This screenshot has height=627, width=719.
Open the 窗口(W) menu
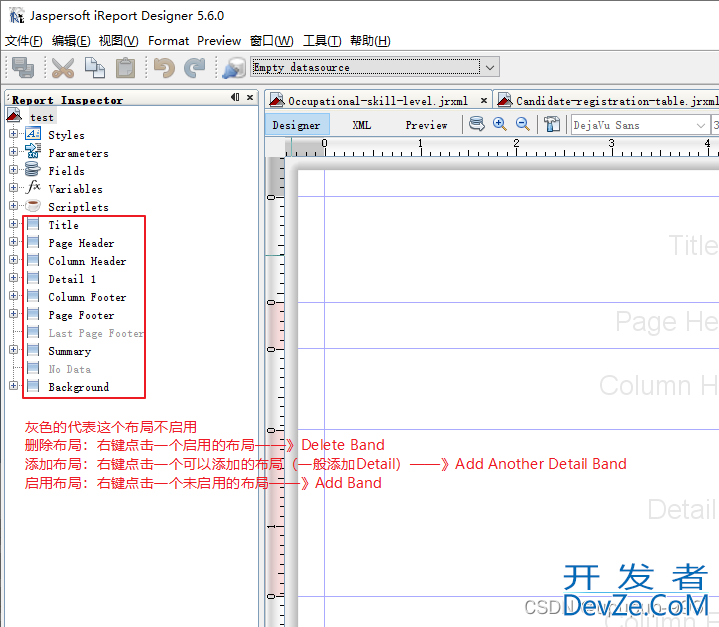point(271,41)
